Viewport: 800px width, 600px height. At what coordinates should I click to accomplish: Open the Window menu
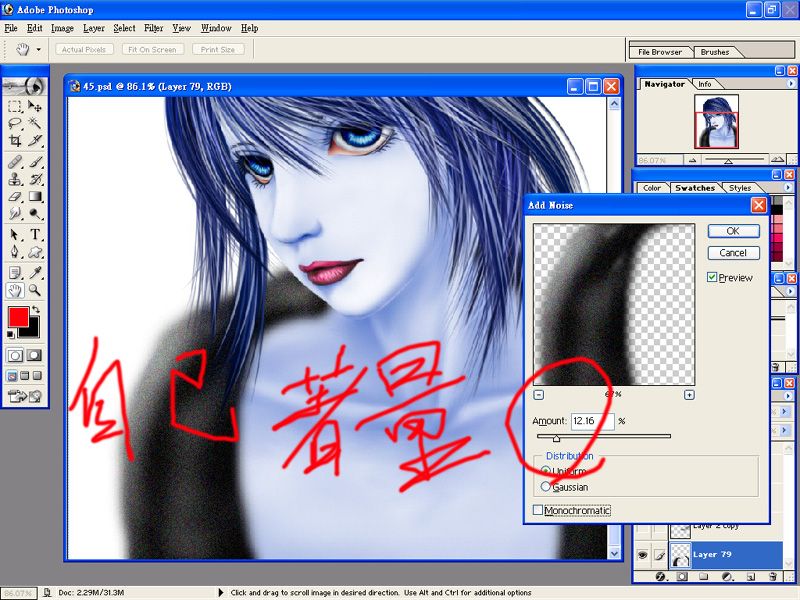216,28
